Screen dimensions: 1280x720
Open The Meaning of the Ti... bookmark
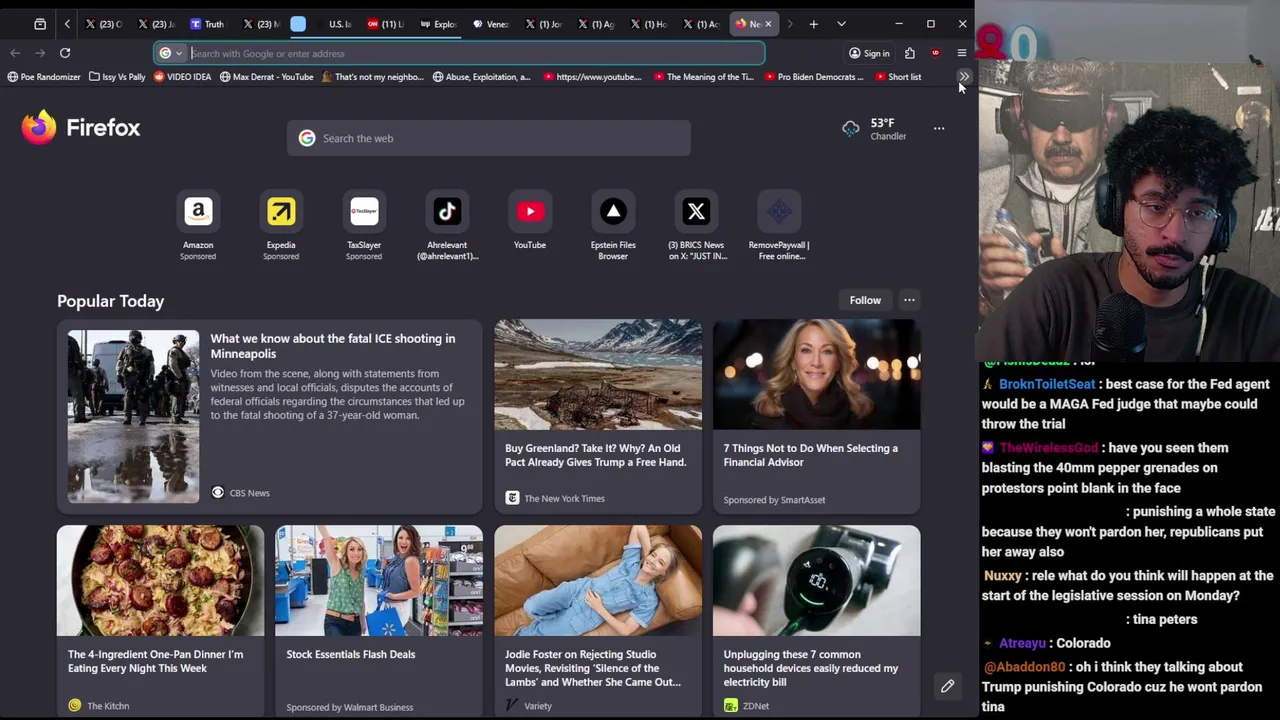[x=704, y=77]
